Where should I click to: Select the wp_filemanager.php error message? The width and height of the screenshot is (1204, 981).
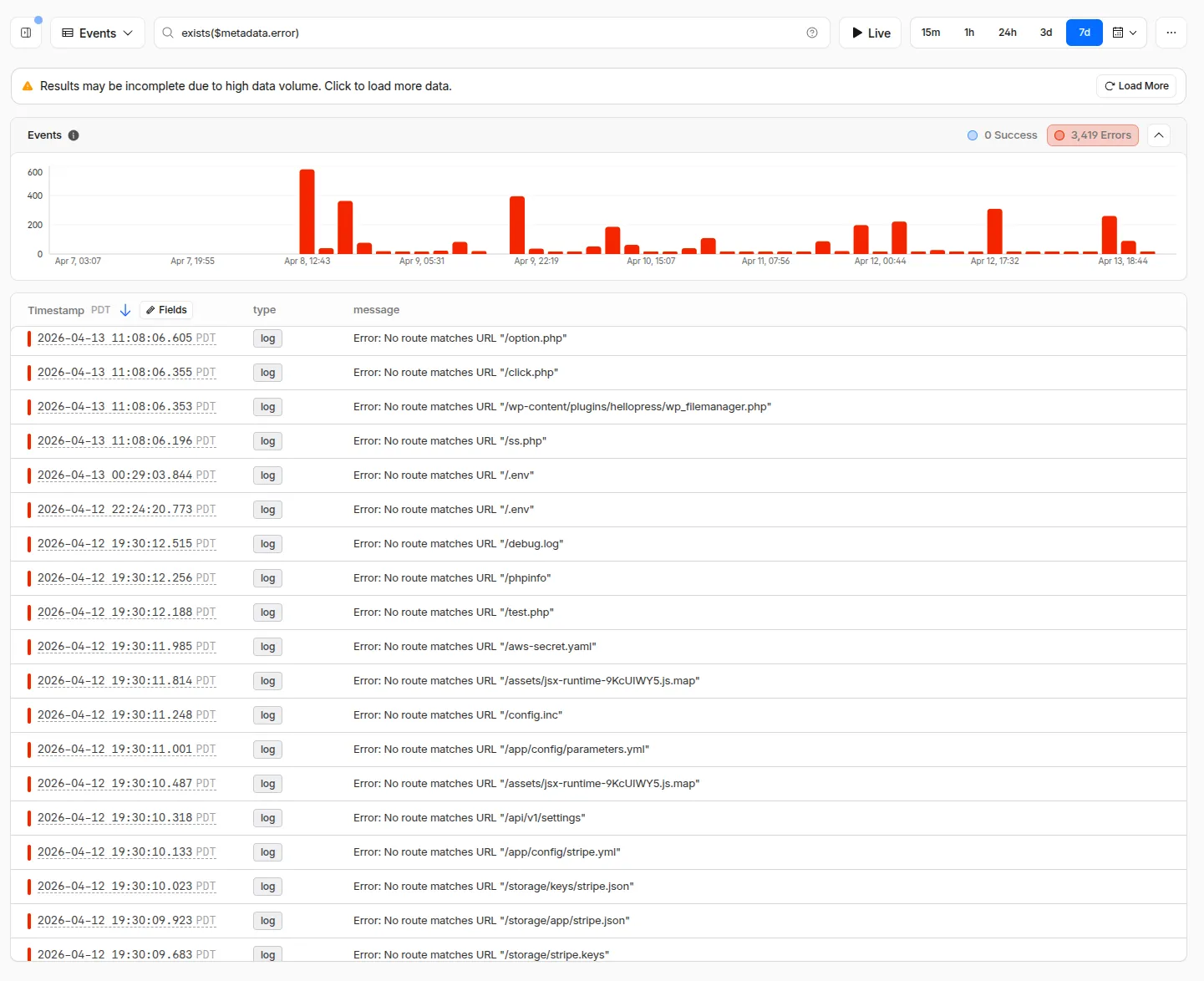click(562, 407)
